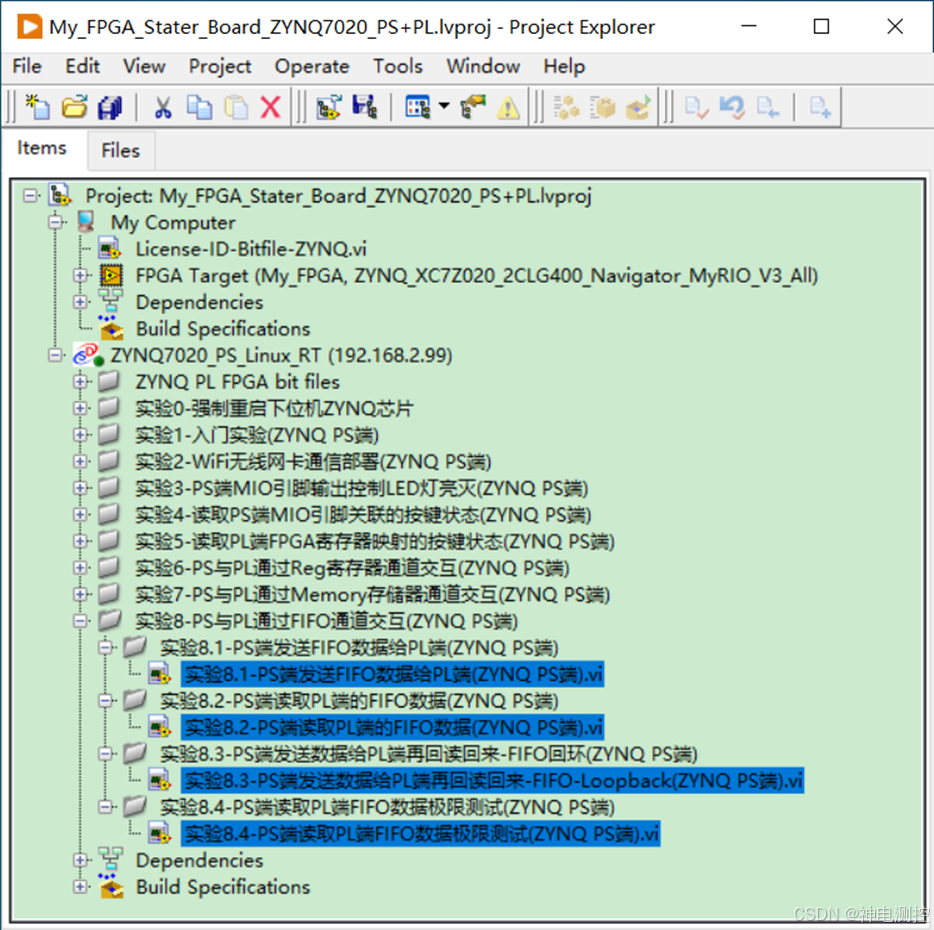Open the Help menu
Screen dimensions: 934x930
(564, 66)
